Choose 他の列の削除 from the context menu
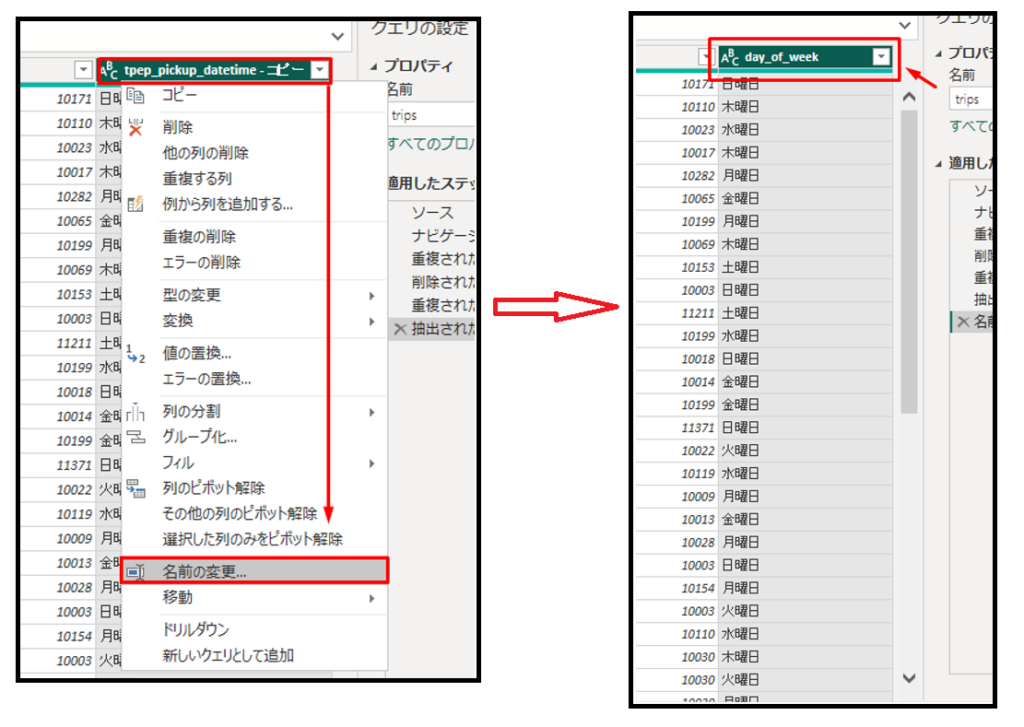1024x727 pixels. [206, 153]
